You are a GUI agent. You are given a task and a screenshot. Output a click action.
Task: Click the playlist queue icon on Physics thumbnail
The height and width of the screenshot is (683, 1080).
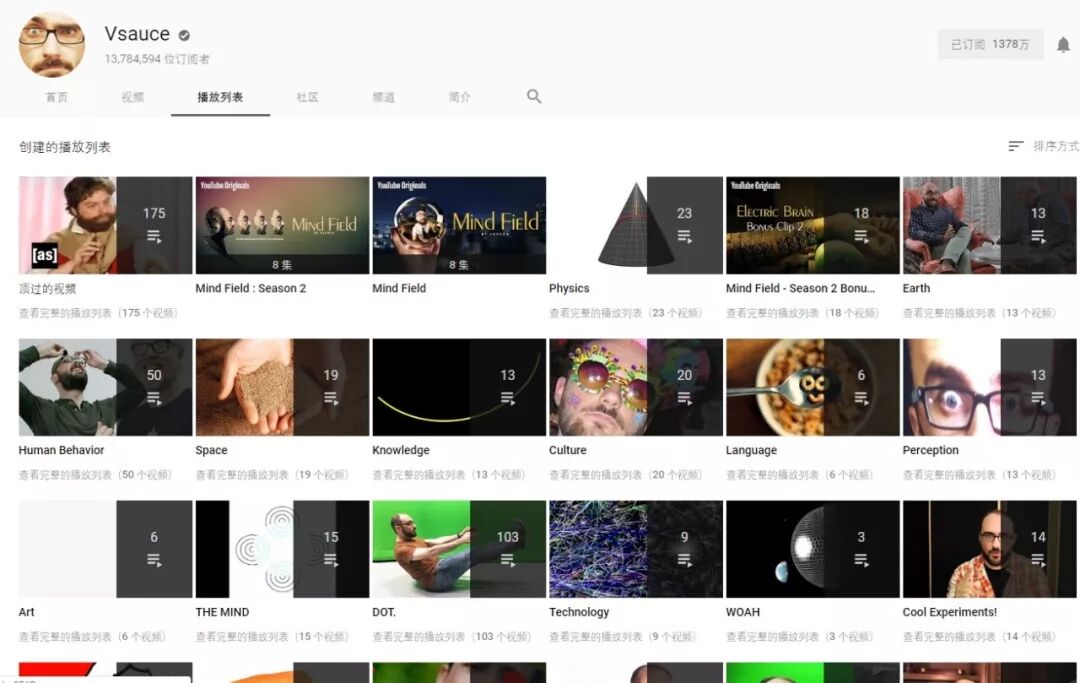pyautogui.click(x=684, y=237)
